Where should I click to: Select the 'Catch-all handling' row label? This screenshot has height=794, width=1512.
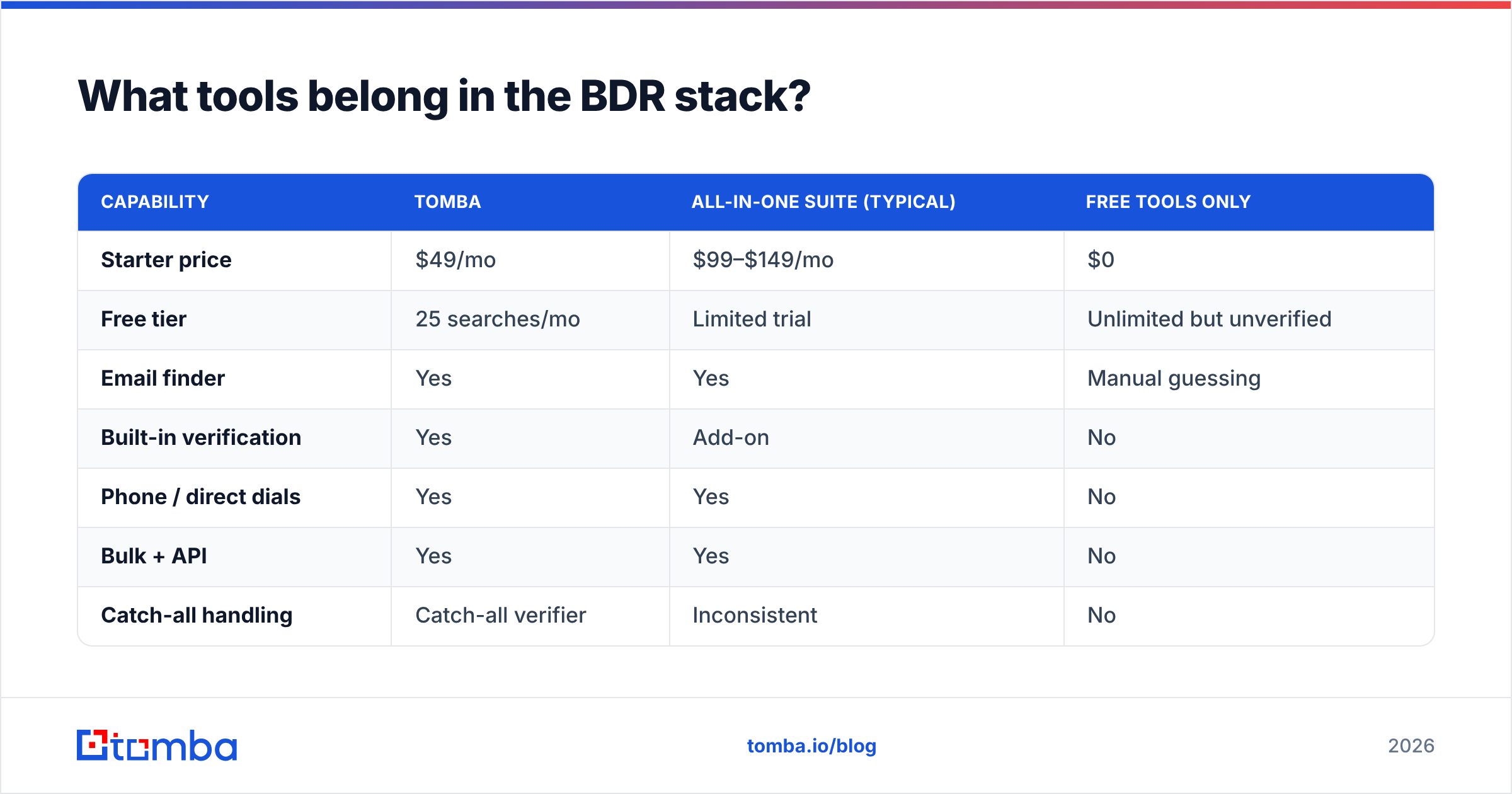click(197, 616)
